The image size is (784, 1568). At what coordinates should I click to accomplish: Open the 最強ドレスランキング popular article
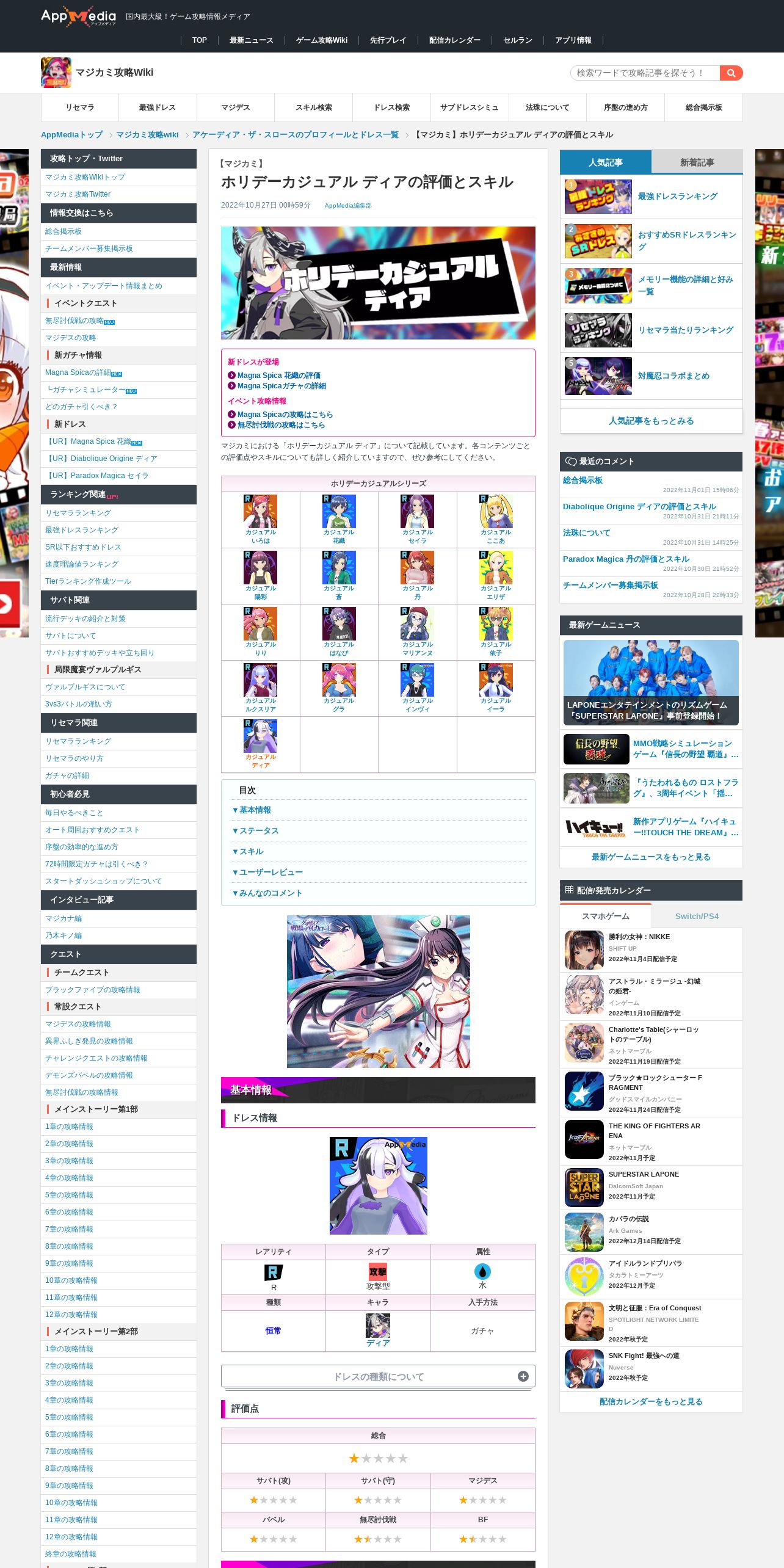677,196
